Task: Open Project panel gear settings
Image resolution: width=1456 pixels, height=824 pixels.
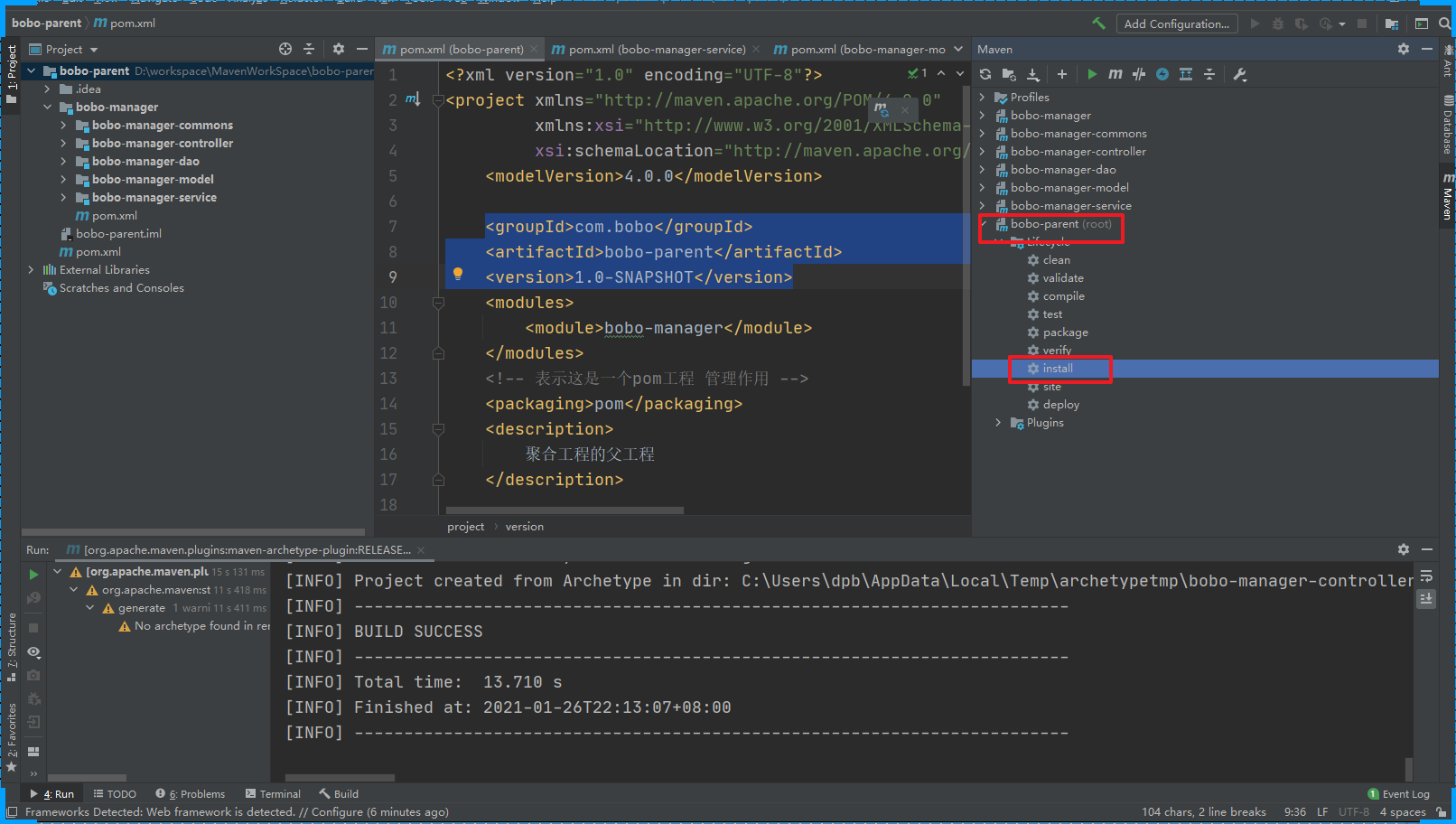Action: [x=339, y=49]
